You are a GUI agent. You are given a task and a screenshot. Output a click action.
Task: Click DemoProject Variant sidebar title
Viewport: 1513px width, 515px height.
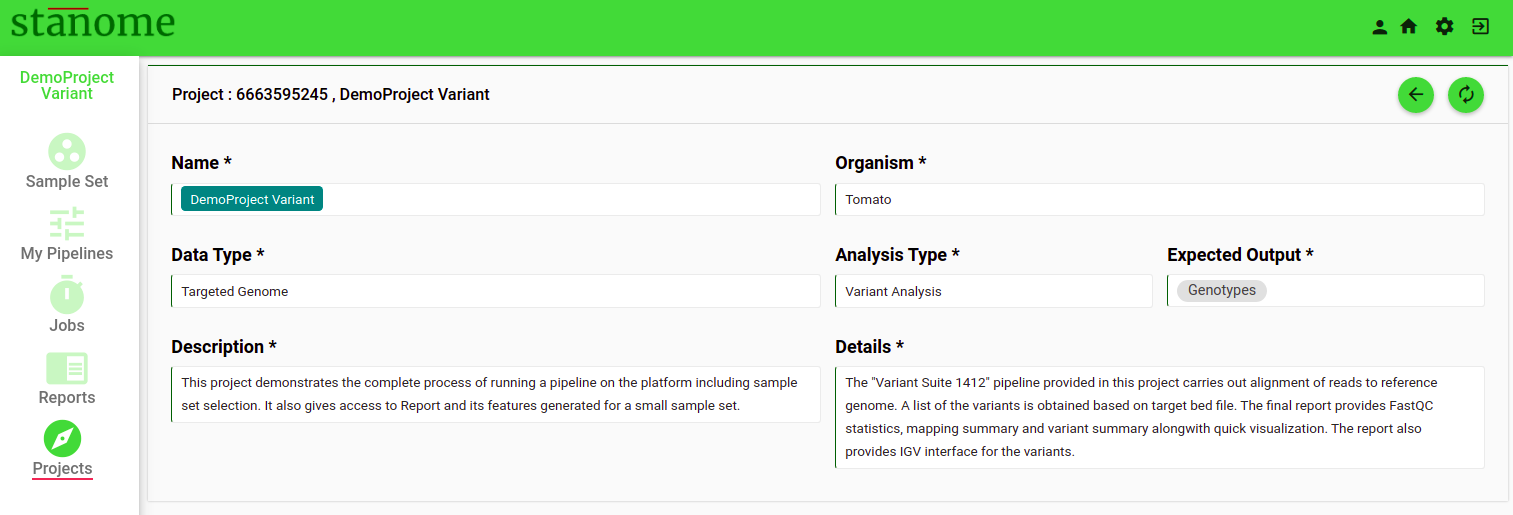coord(67,85)
